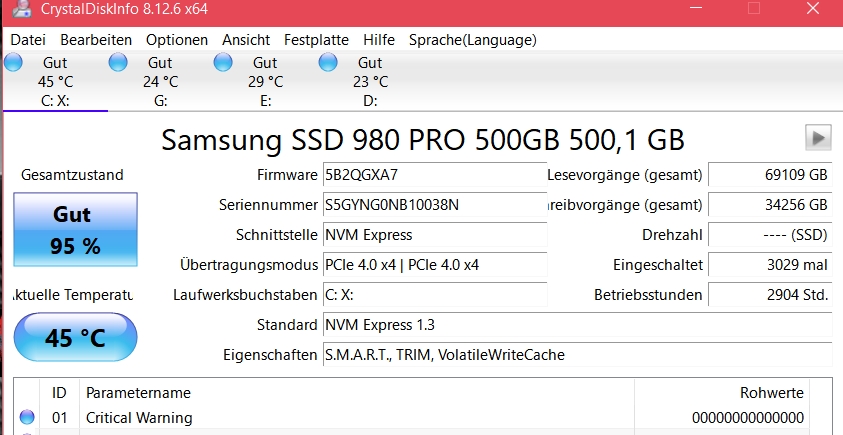Click Betriebsstunden value 2904 Std.

click(x=770, y=295)
